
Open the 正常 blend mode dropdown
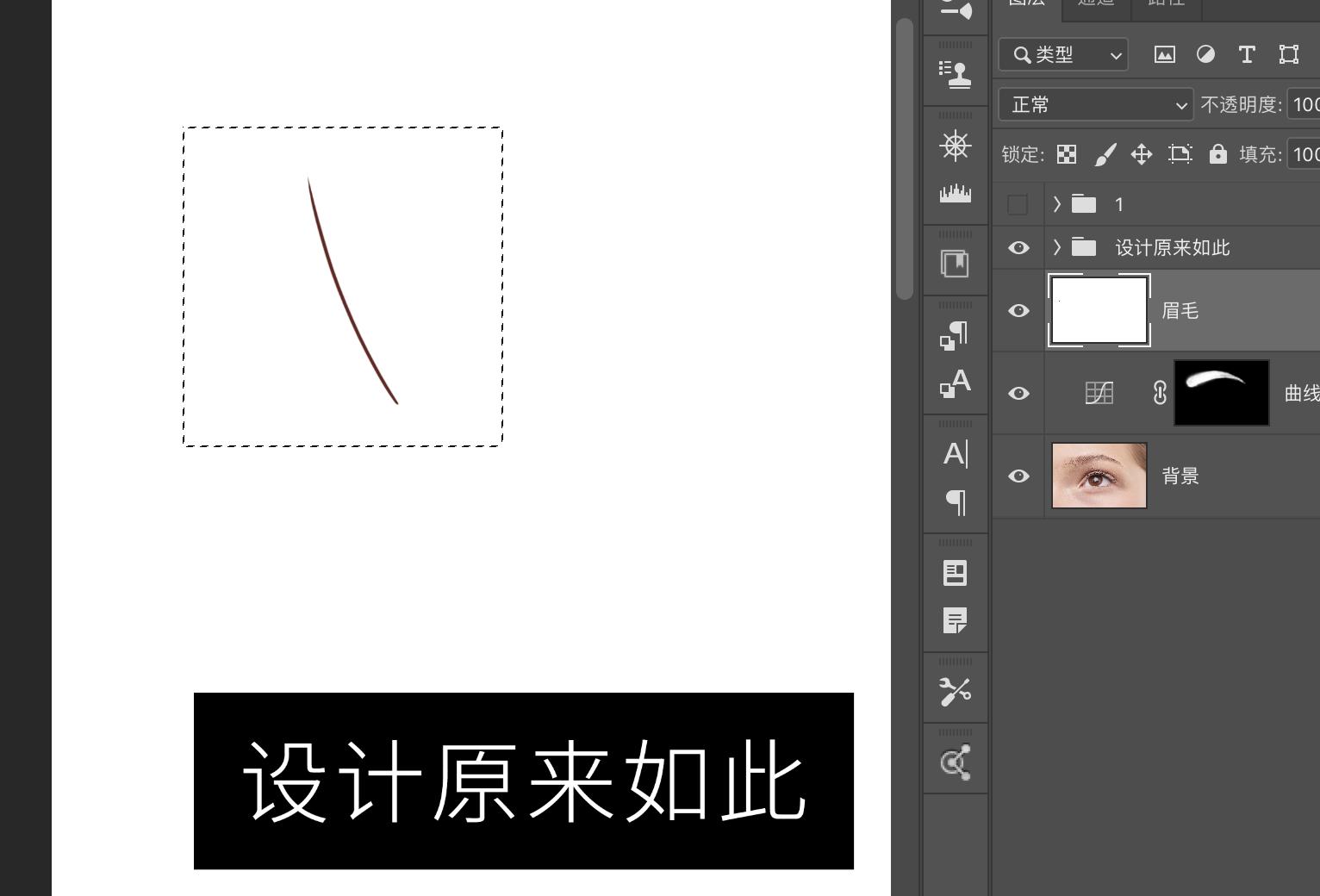(1094, 104)
